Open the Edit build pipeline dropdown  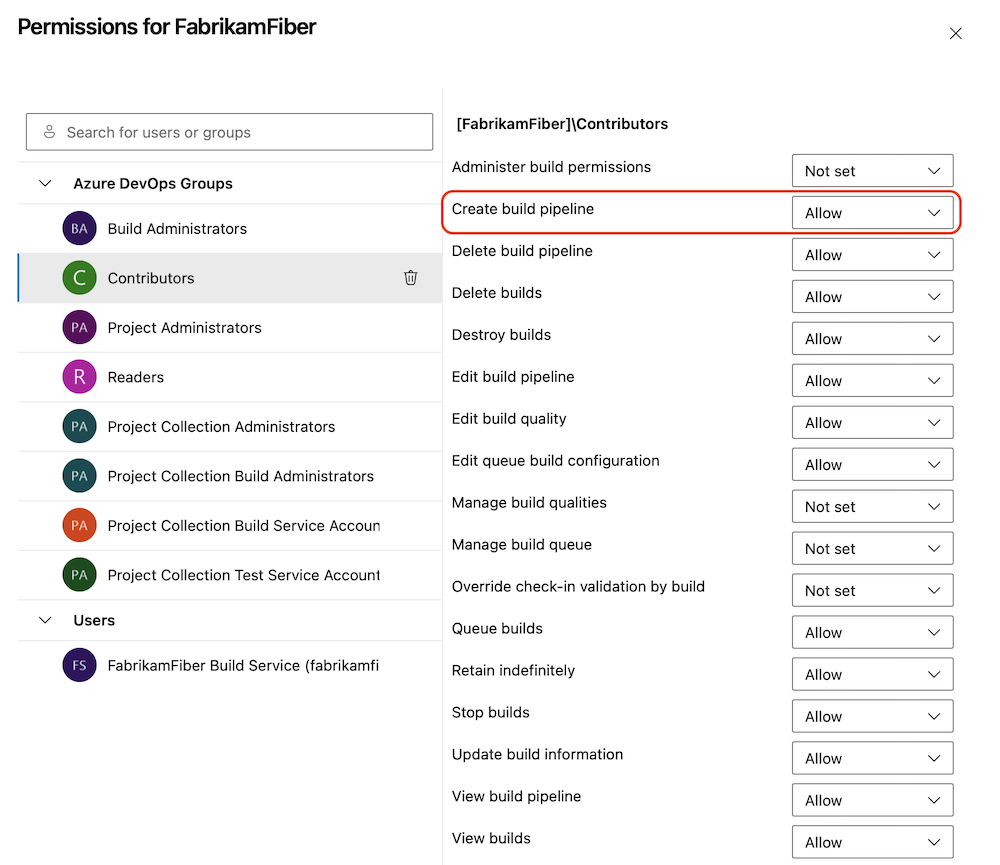click(872, 381)
